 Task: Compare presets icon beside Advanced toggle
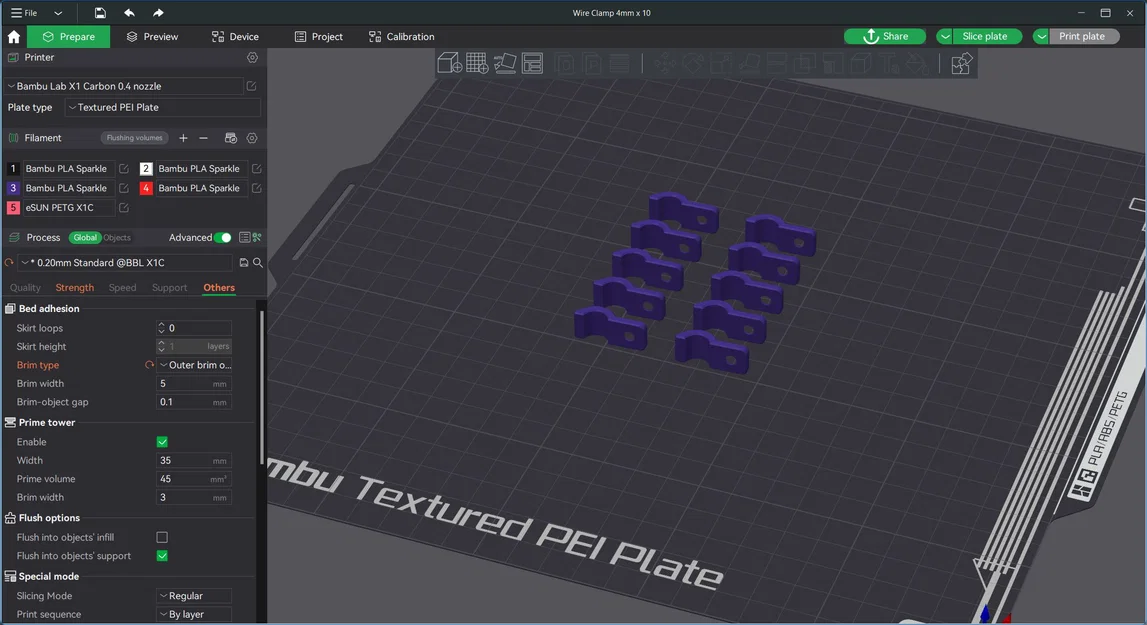click(257, 237)
